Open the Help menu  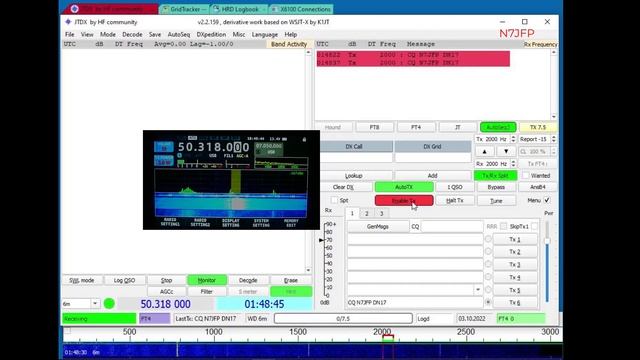[291, 35]
